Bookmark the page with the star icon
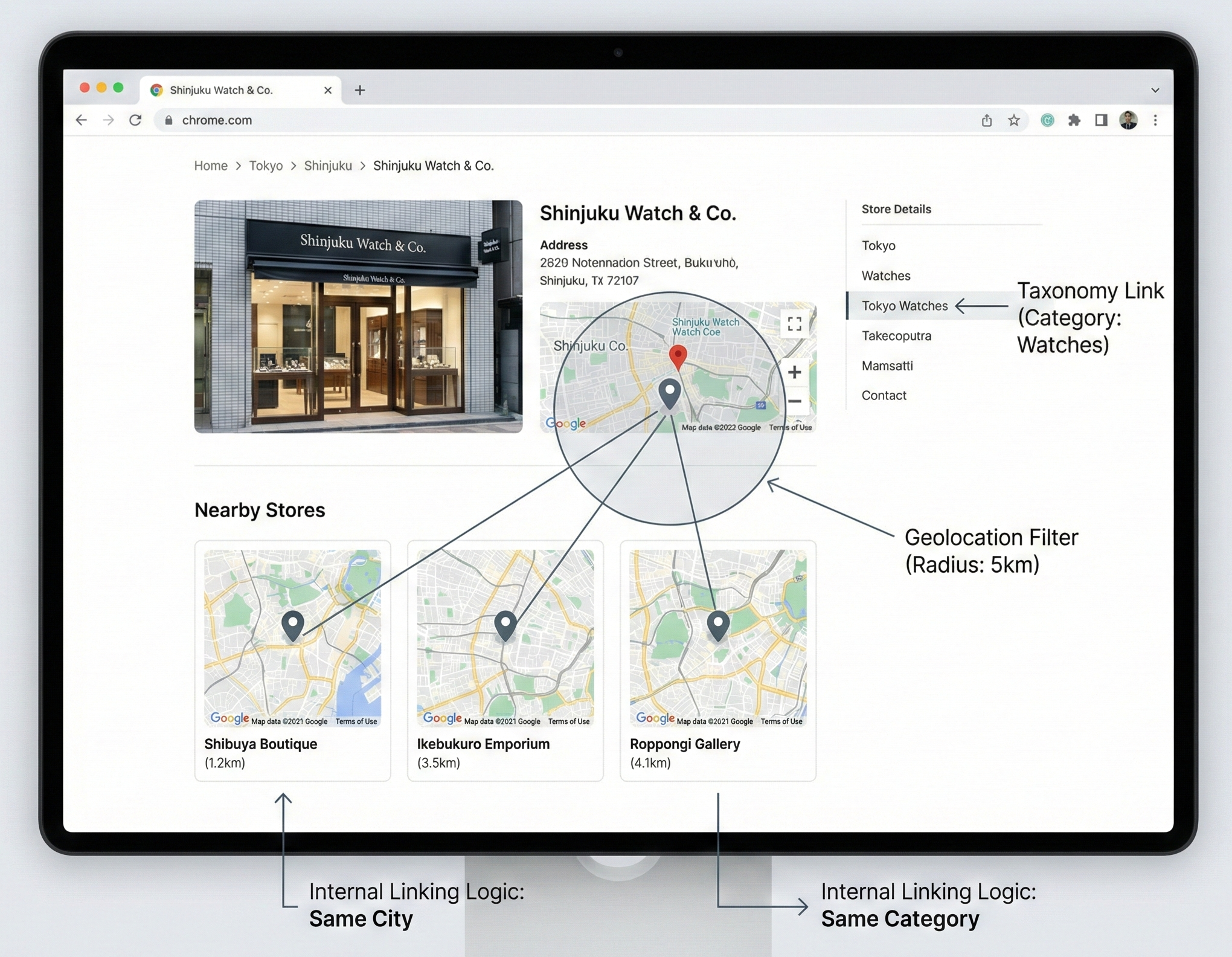 (x=1014, y=120)
